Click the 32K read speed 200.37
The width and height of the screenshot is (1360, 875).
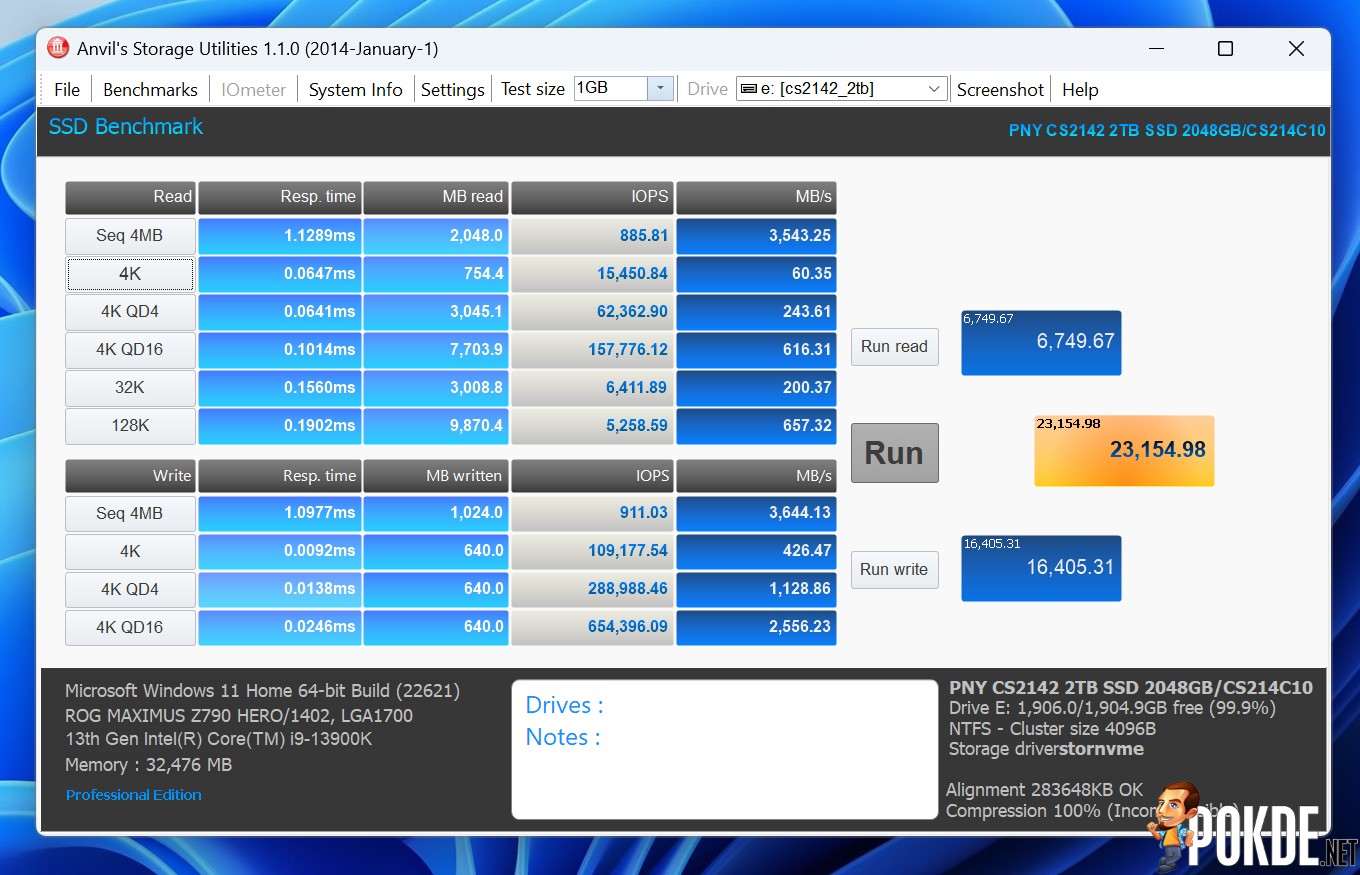tap(756, 388)
